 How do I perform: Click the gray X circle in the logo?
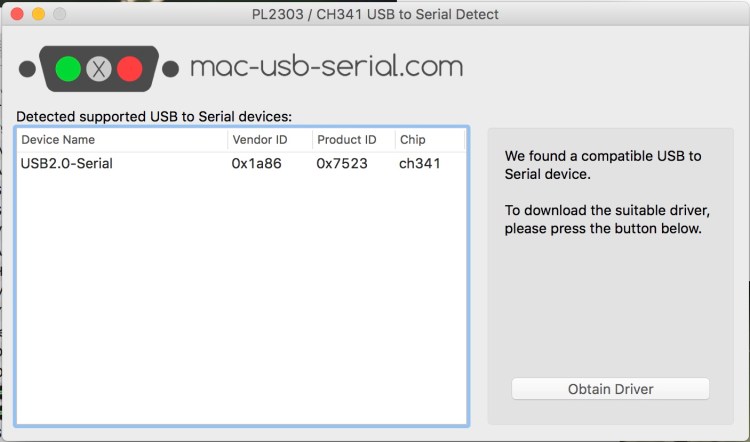coord(98,69)
